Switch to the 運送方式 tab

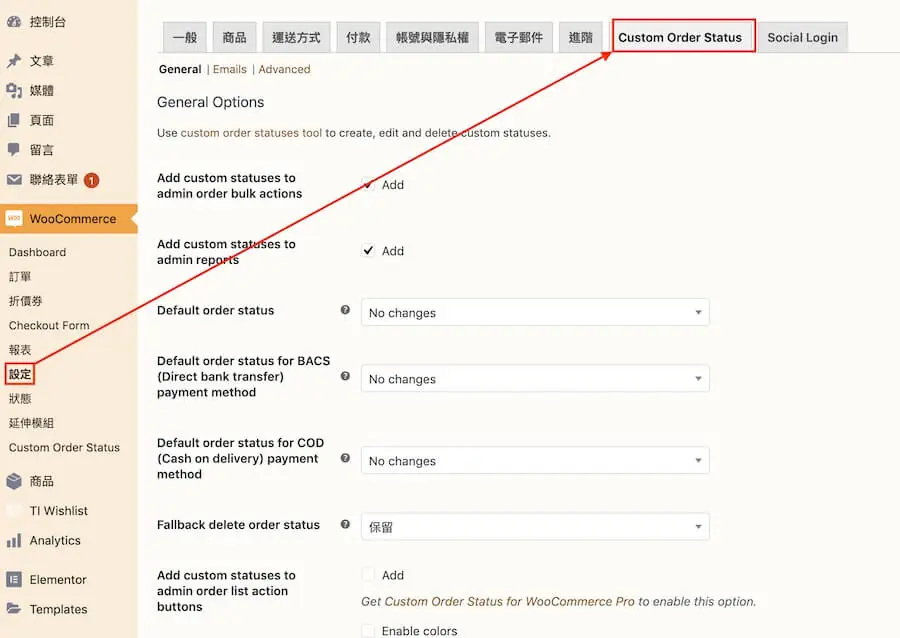296,37
